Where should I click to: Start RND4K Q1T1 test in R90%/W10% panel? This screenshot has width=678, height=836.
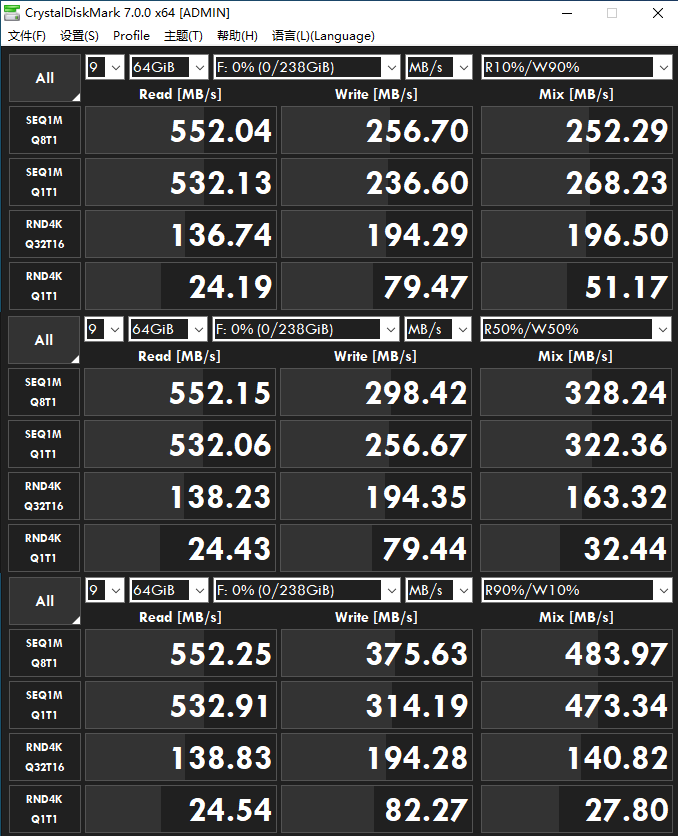[x=45, y=809]
